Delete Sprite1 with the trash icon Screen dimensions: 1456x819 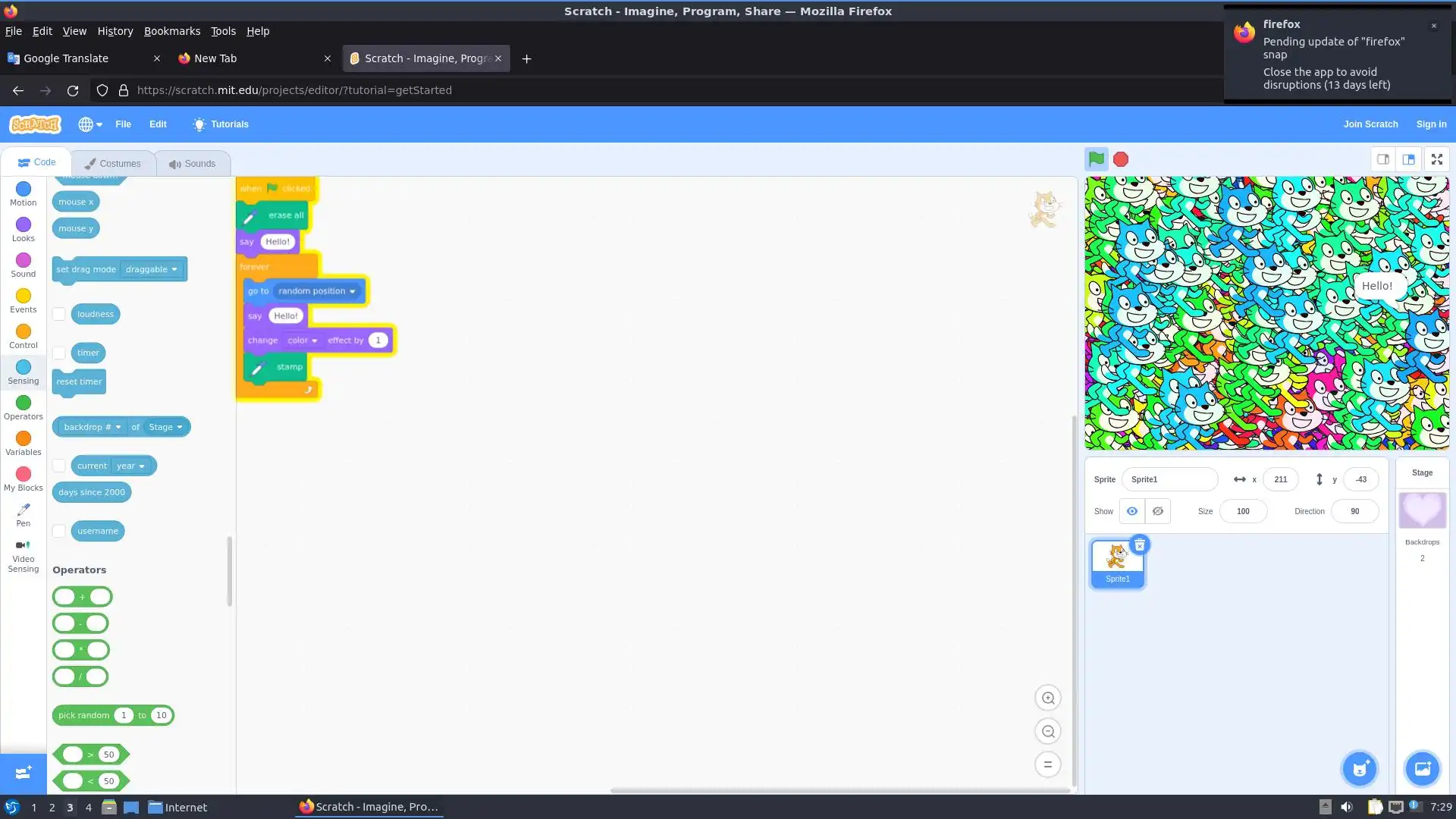(1139, 545)
